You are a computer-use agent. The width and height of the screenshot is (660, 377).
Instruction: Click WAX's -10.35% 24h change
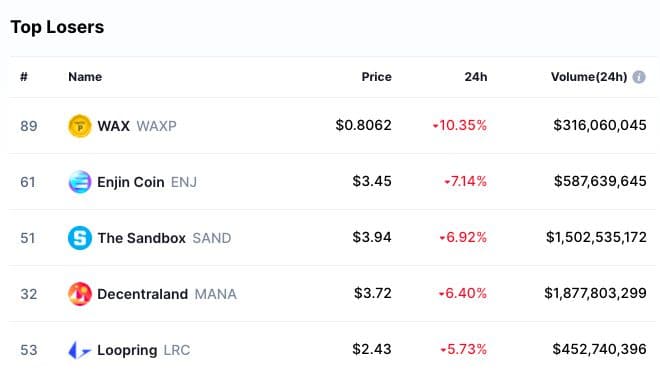460,125
